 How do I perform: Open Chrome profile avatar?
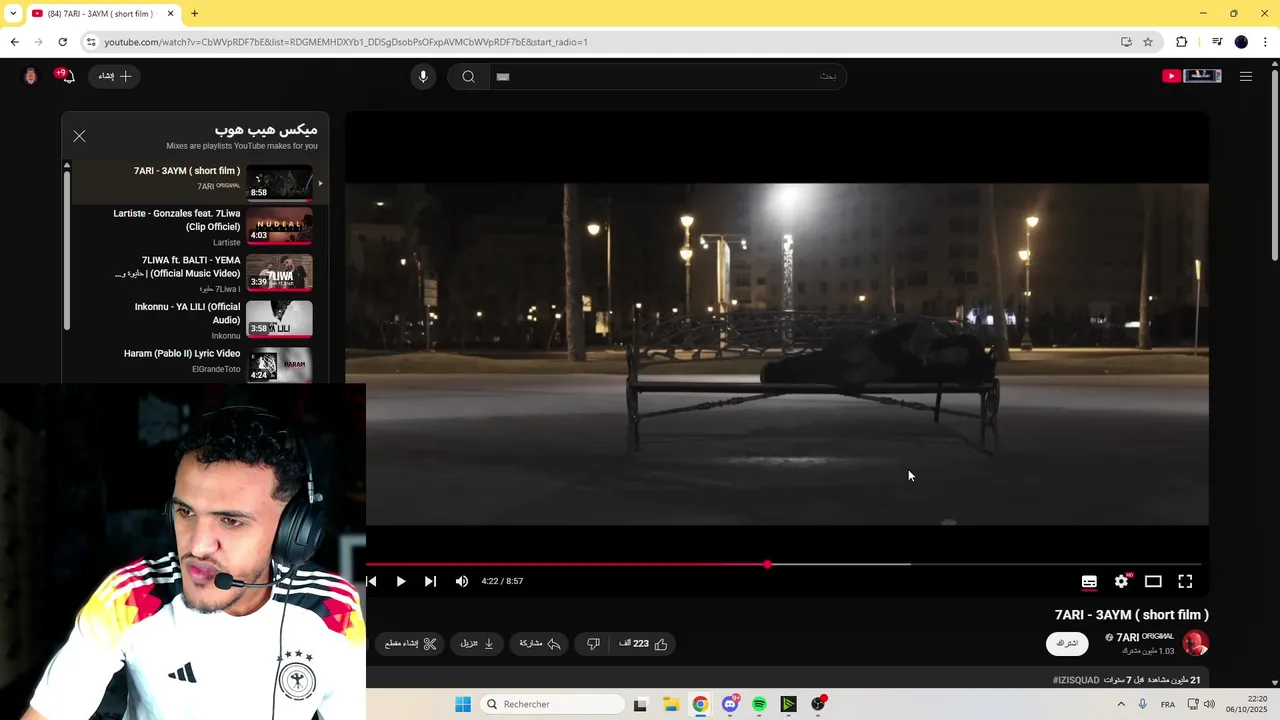tap(1241, 42)
